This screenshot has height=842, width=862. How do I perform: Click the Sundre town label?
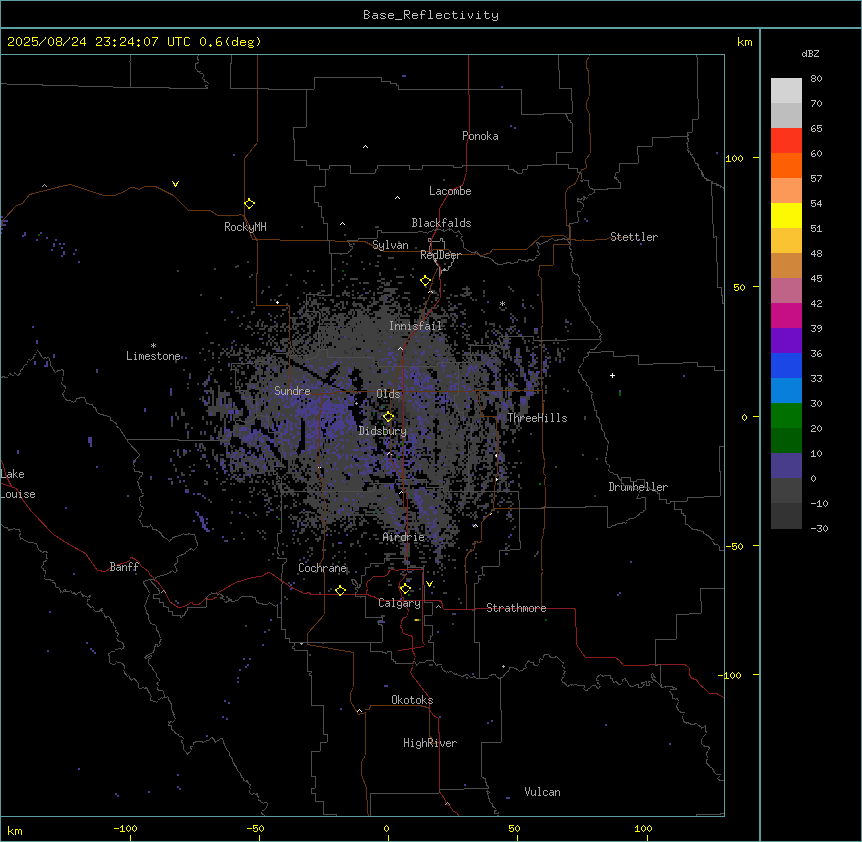tap(292, 391)
